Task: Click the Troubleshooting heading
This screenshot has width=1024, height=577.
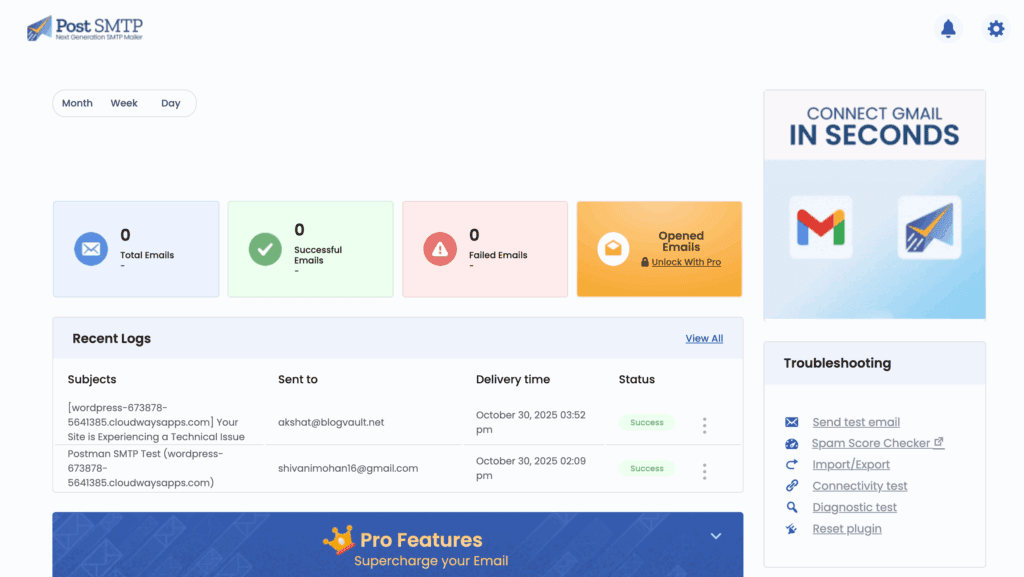Action: [837, 363]
